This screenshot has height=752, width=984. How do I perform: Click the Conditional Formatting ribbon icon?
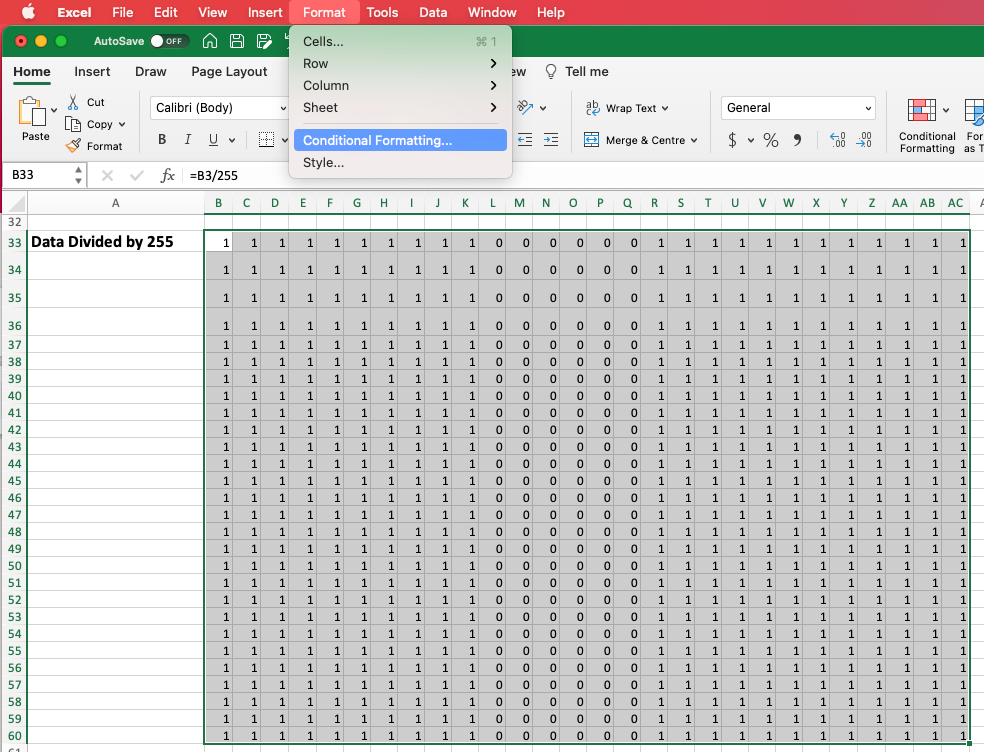921,111
